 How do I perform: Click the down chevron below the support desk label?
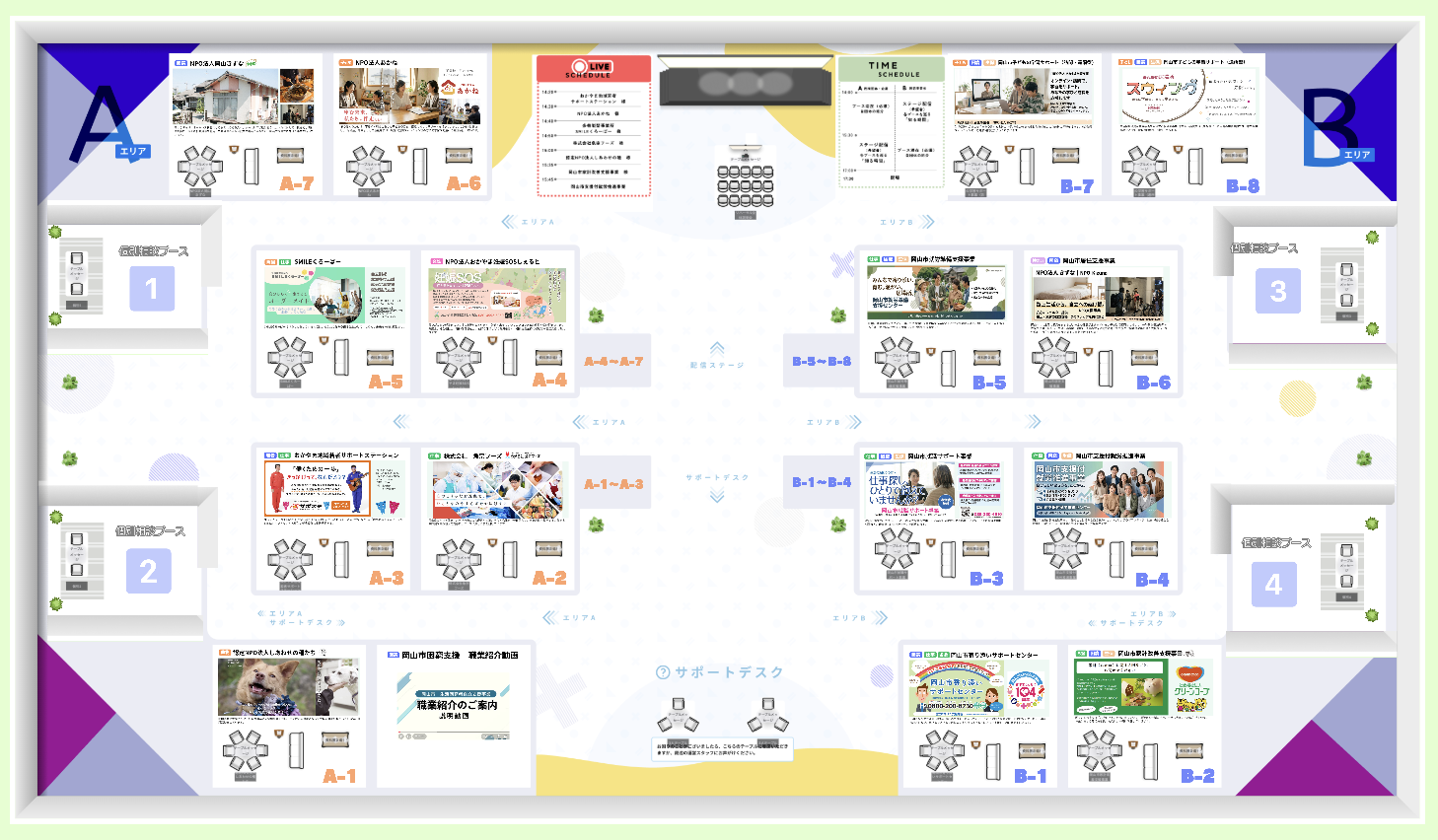717,496
